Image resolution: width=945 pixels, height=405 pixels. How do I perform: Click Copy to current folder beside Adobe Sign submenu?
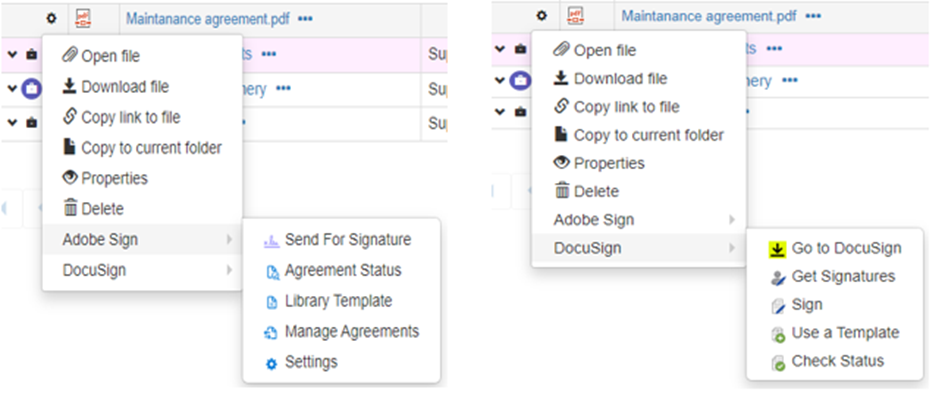(142, 148)
